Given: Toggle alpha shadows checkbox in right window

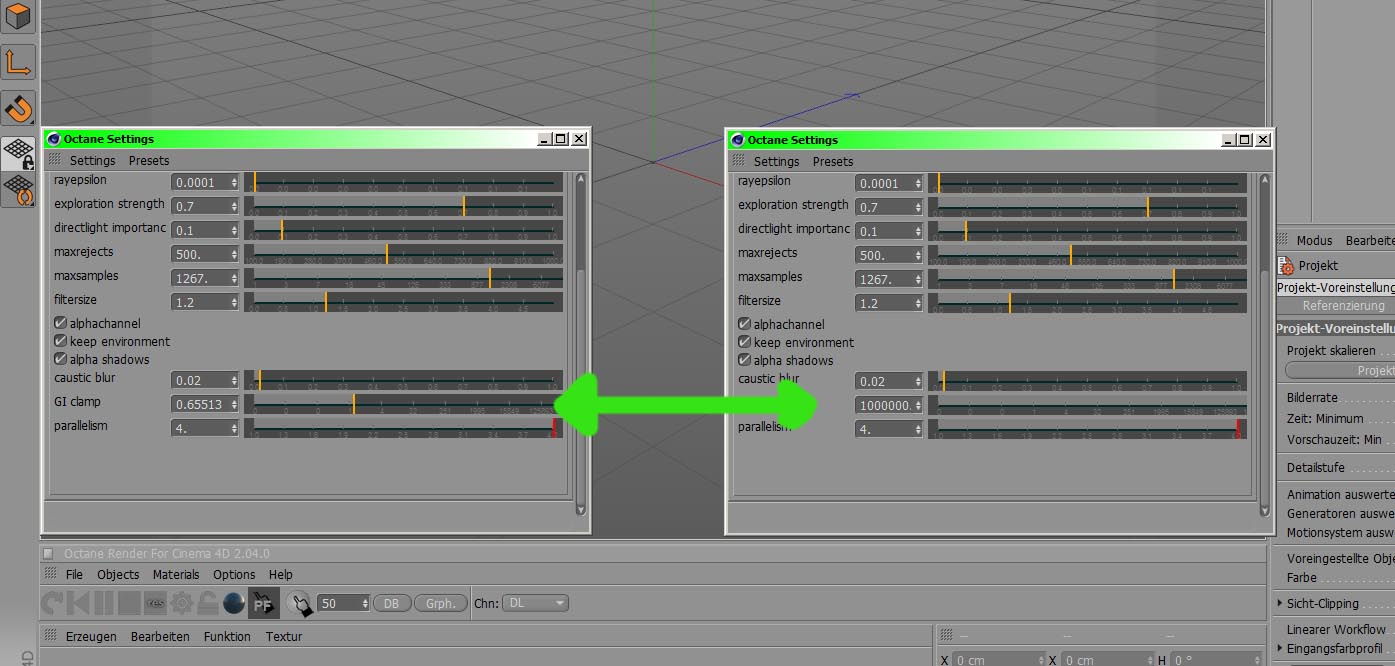Looking at the screenshot, I should 744,360.
